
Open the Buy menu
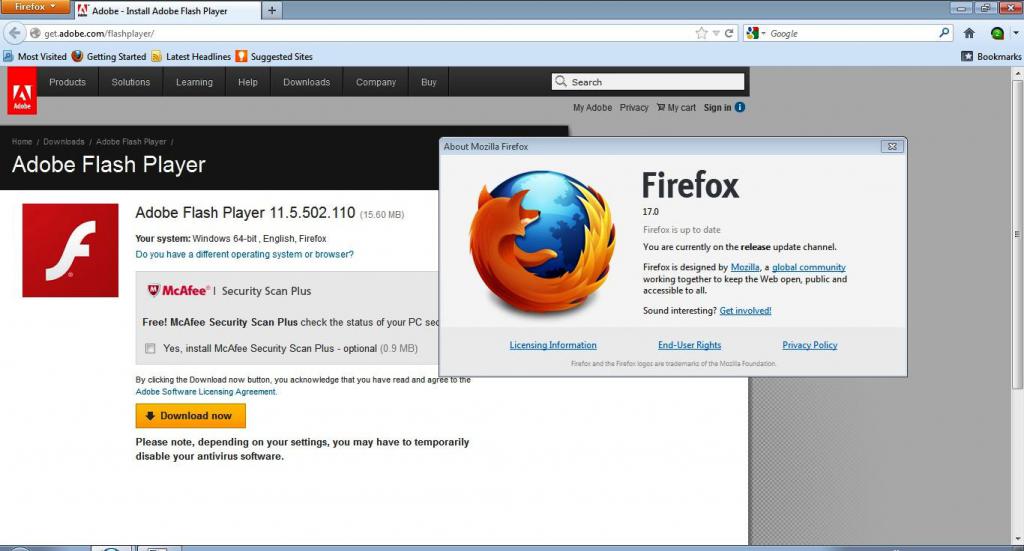tap(428, 82)
